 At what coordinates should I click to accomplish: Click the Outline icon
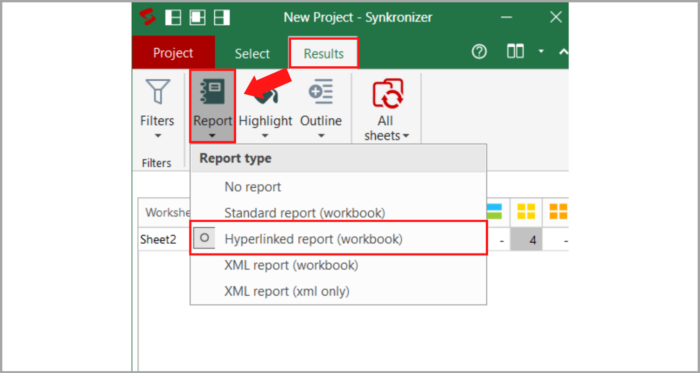(321, 91)
